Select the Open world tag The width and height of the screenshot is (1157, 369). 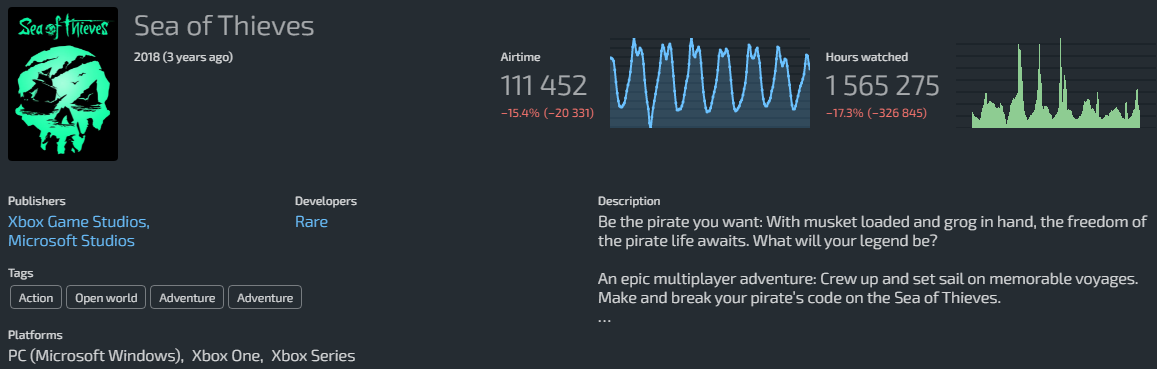[x=106, y=298]
